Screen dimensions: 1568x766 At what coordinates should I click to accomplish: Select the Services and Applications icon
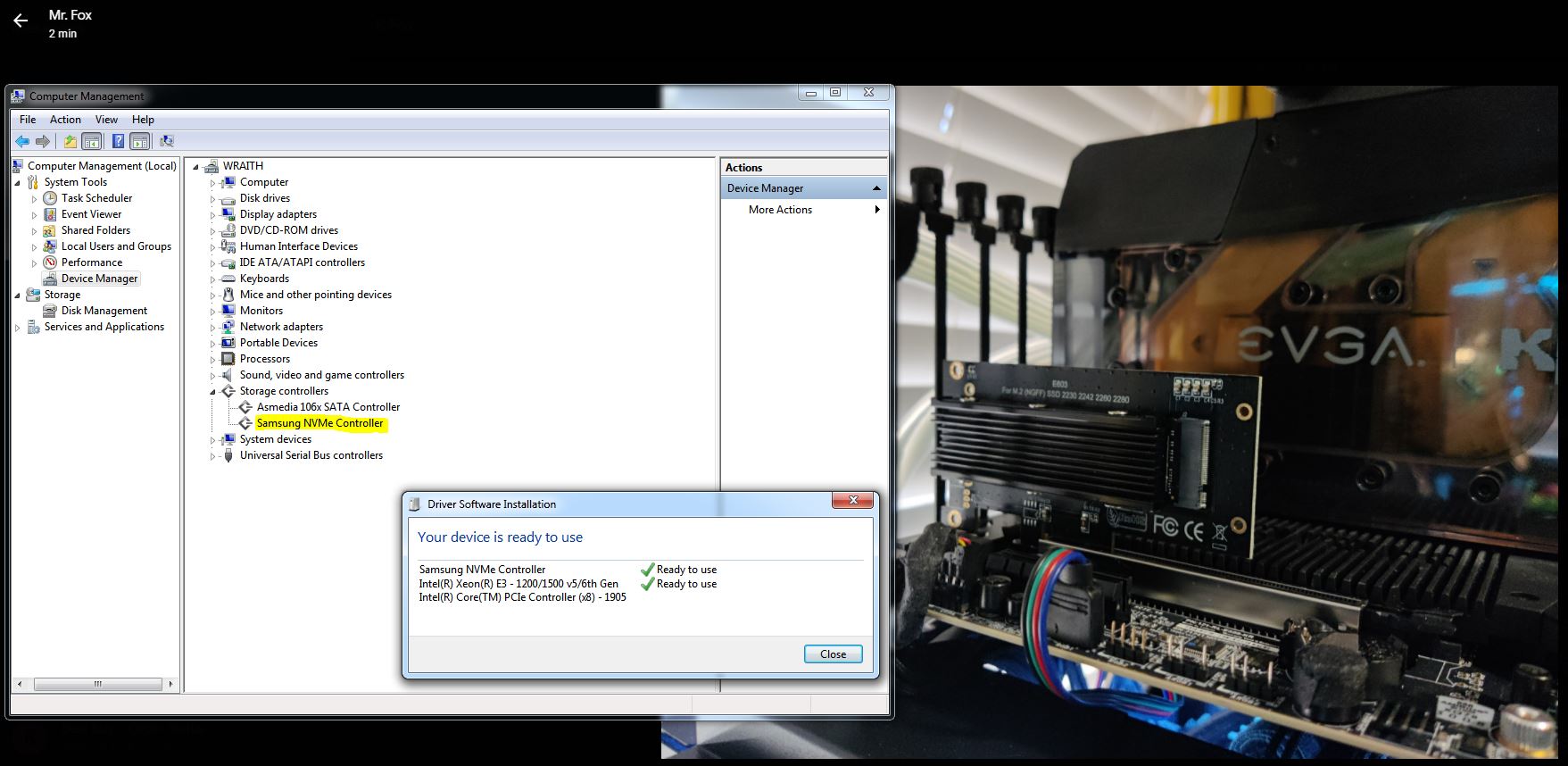coord(33,327)
